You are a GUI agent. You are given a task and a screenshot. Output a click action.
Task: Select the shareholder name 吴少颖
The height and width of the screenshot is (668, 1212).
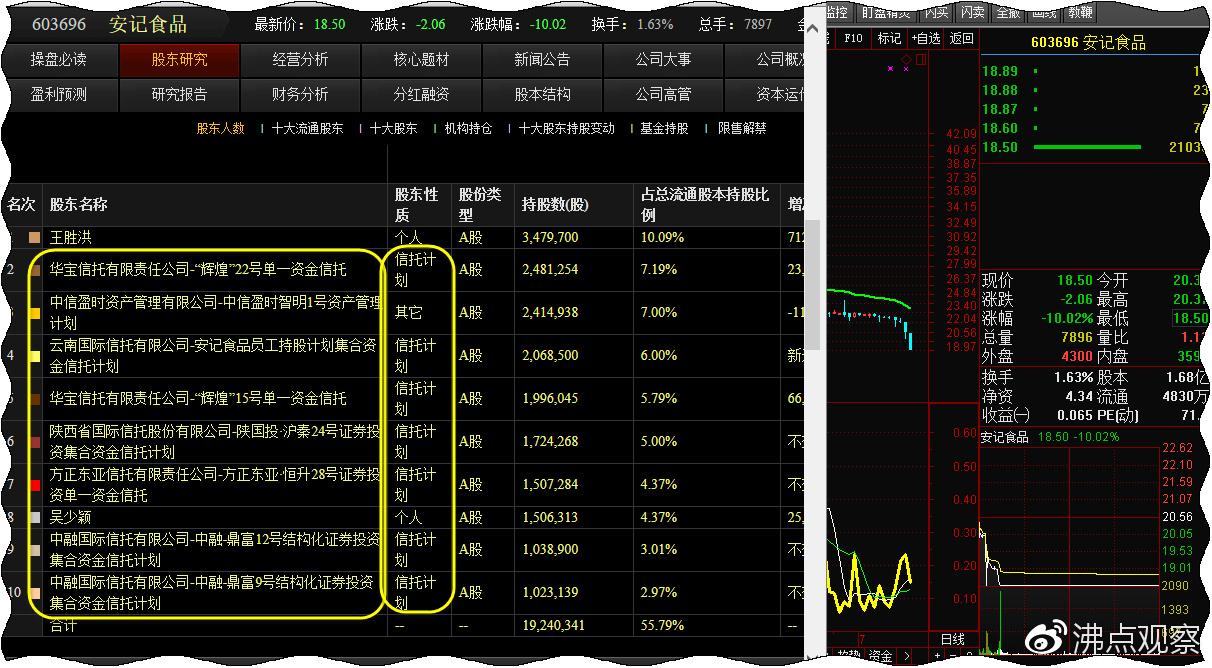coord(71,518)
